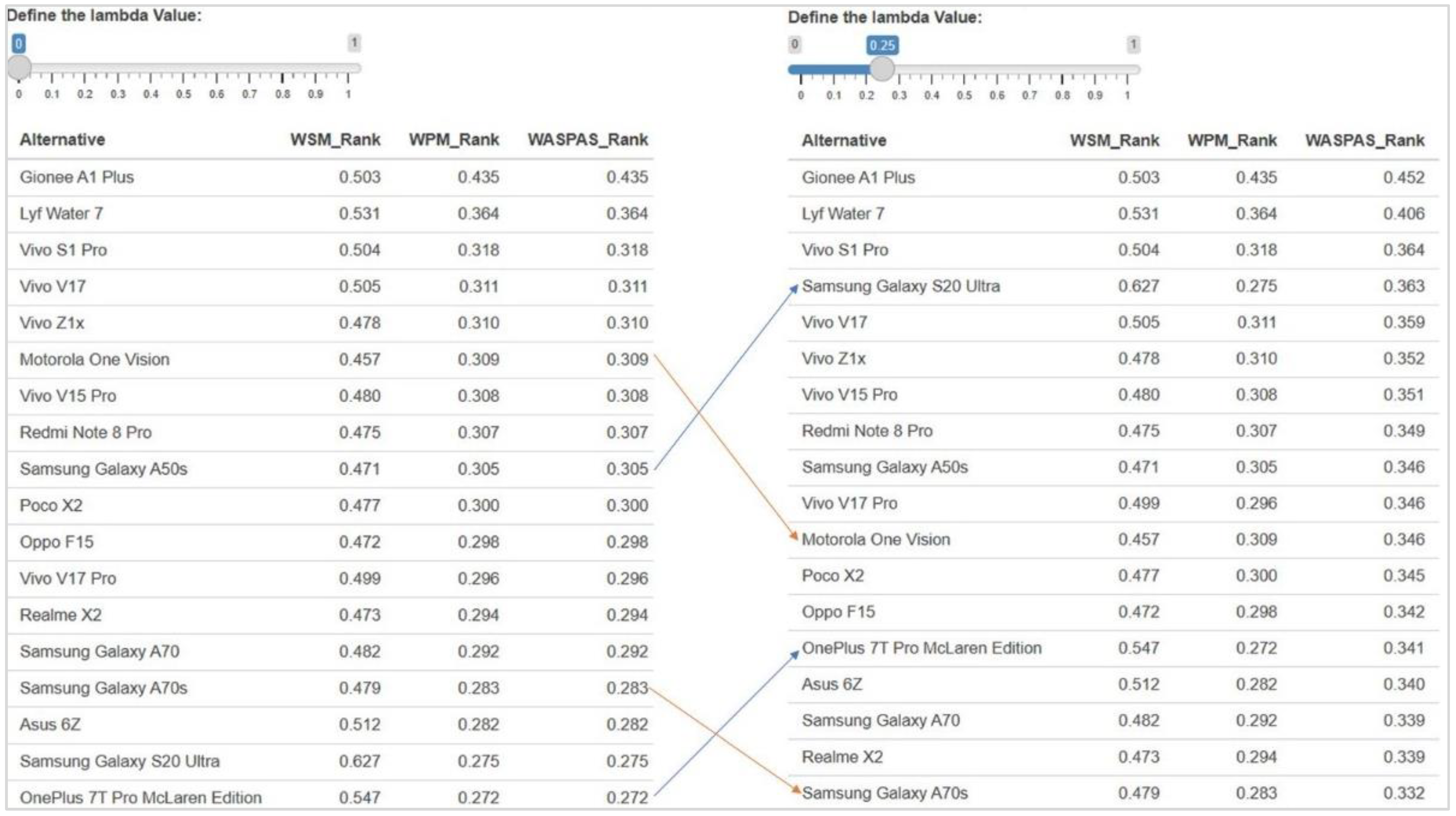Click Vivo V17 Pro row in left table
Viewport: 1456px width, 816px height.
[x=68, y=579]
